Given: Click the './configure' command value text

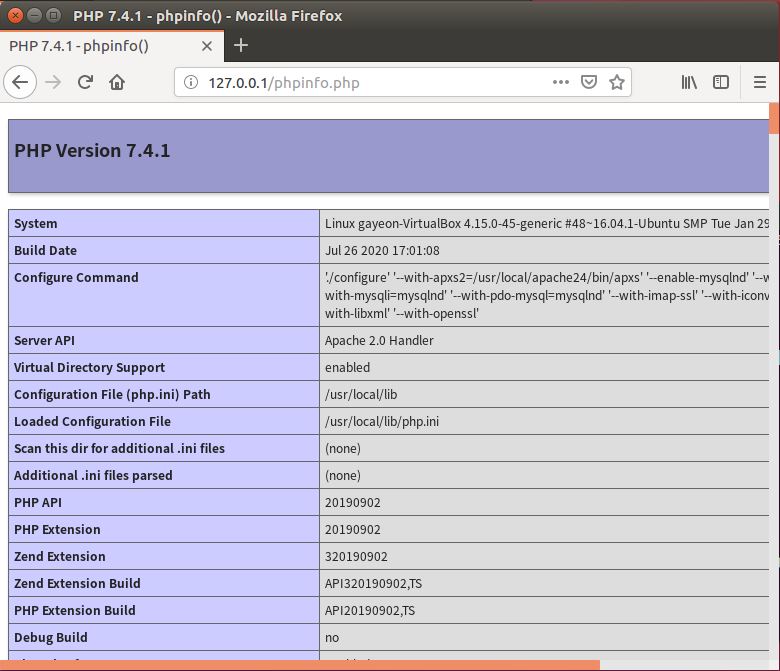Looking at the screenshot, I should (x=547, y=295).
